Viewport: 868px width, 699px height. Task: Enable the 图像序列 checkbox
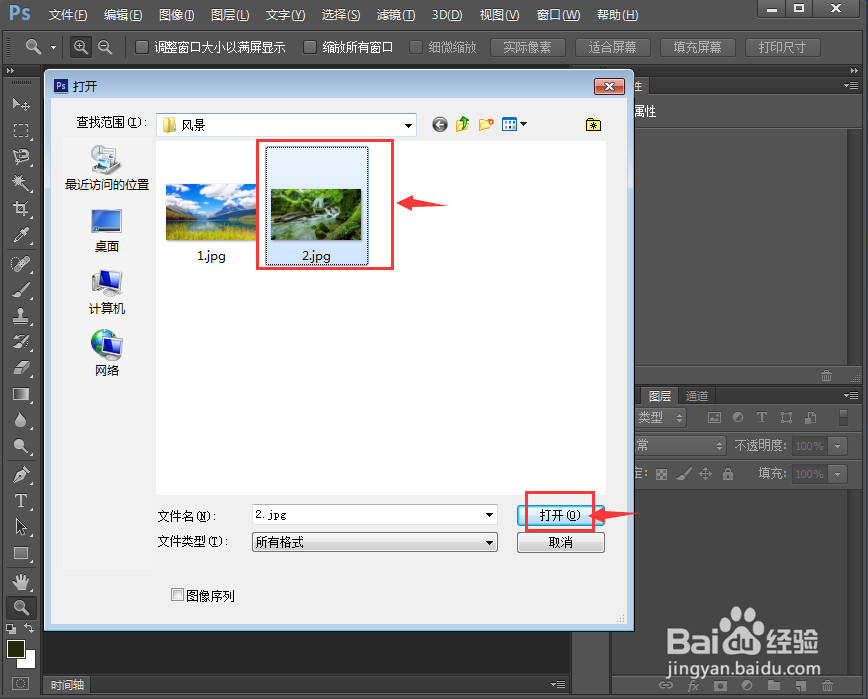pyautogui.click(x=176, y=595)
